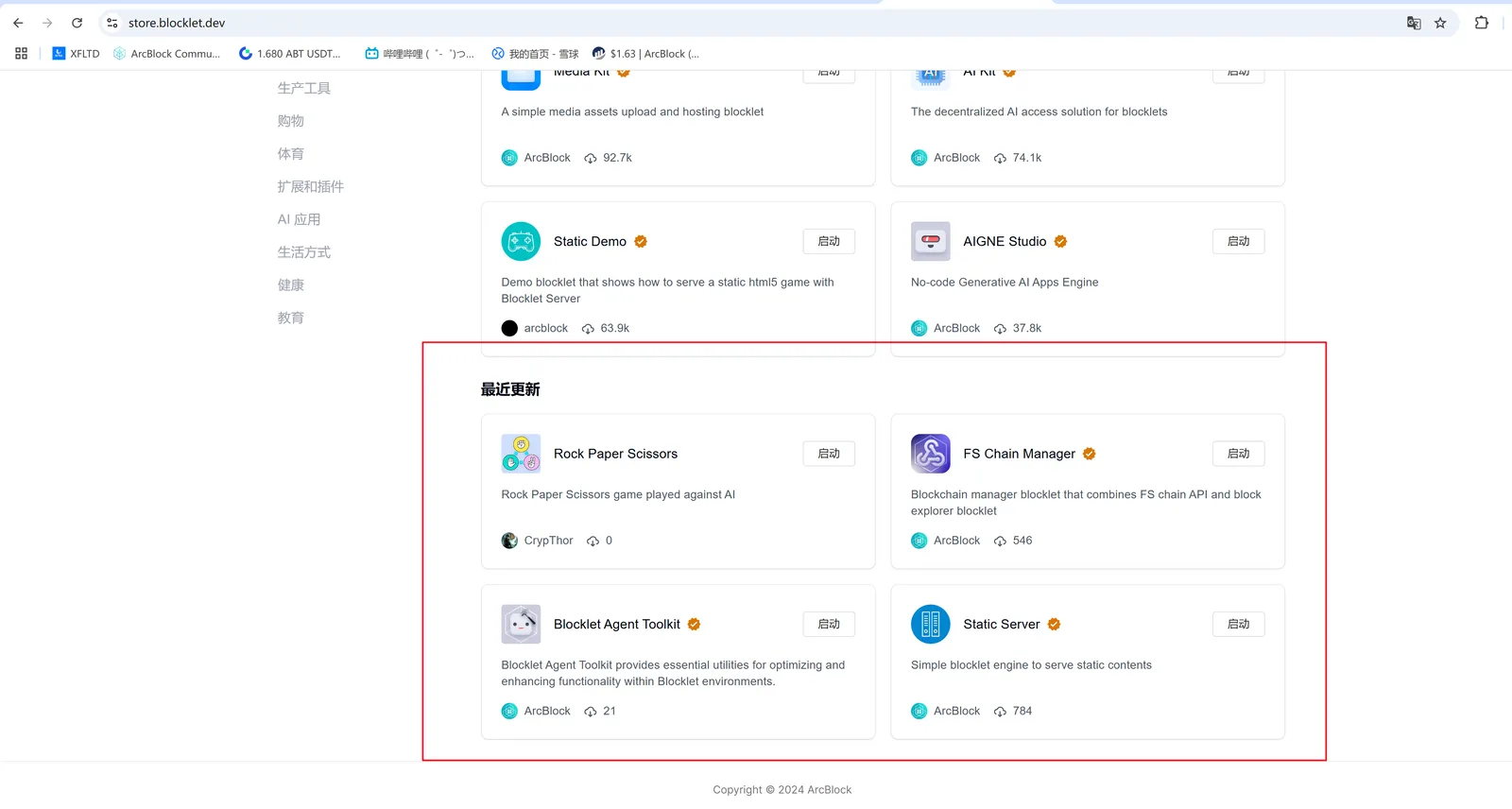The image size is (1512, 809).
Task: Select the 健康 category
Action: click(x=291, y=285)
